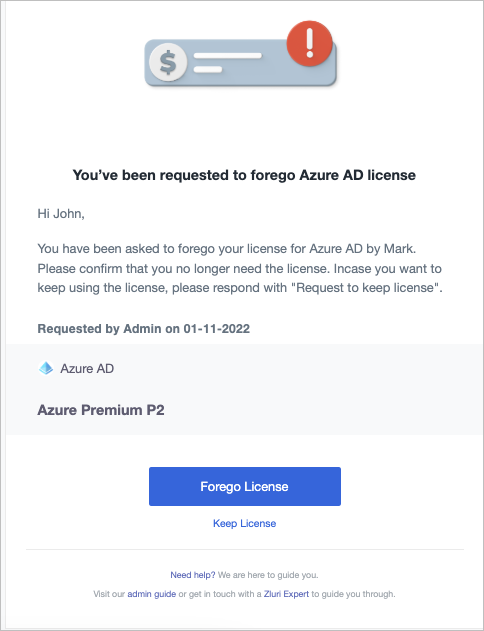Viewport: 484px width, 631px height.
Task: Click the Azure AD pyramid logo
Action: coord(46,368)
